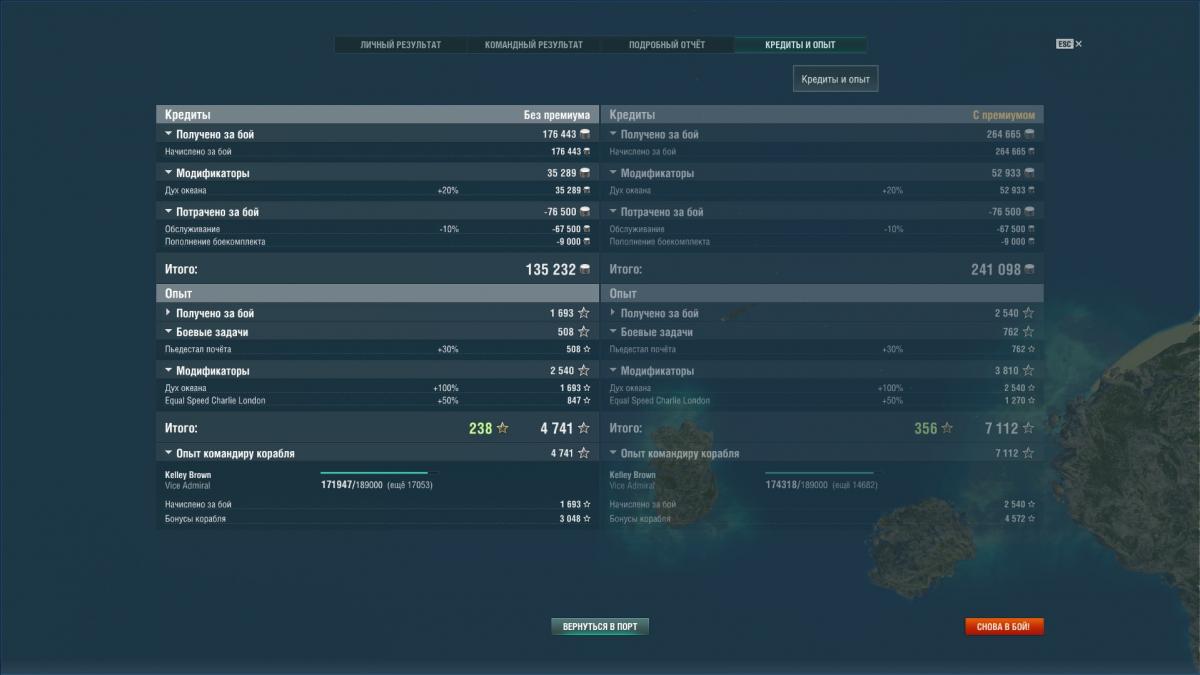Screen dimensions: 1200x675
Task: Click star icon by left Боевые задачи 508
Action: pos(584,332)
